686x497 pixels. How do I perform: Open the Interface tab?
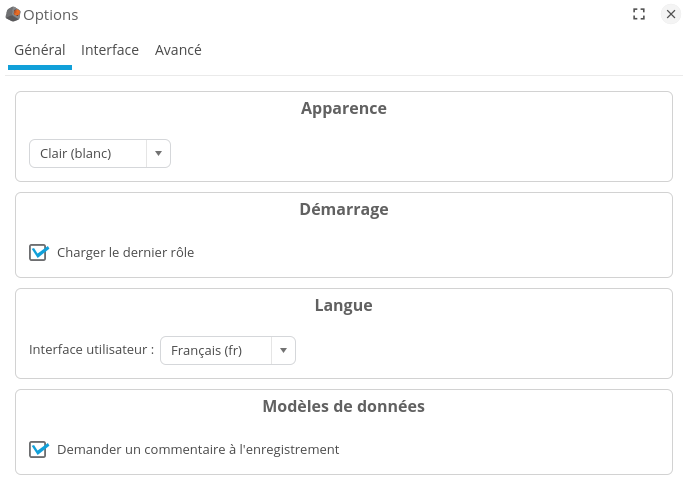pos(110,50)
